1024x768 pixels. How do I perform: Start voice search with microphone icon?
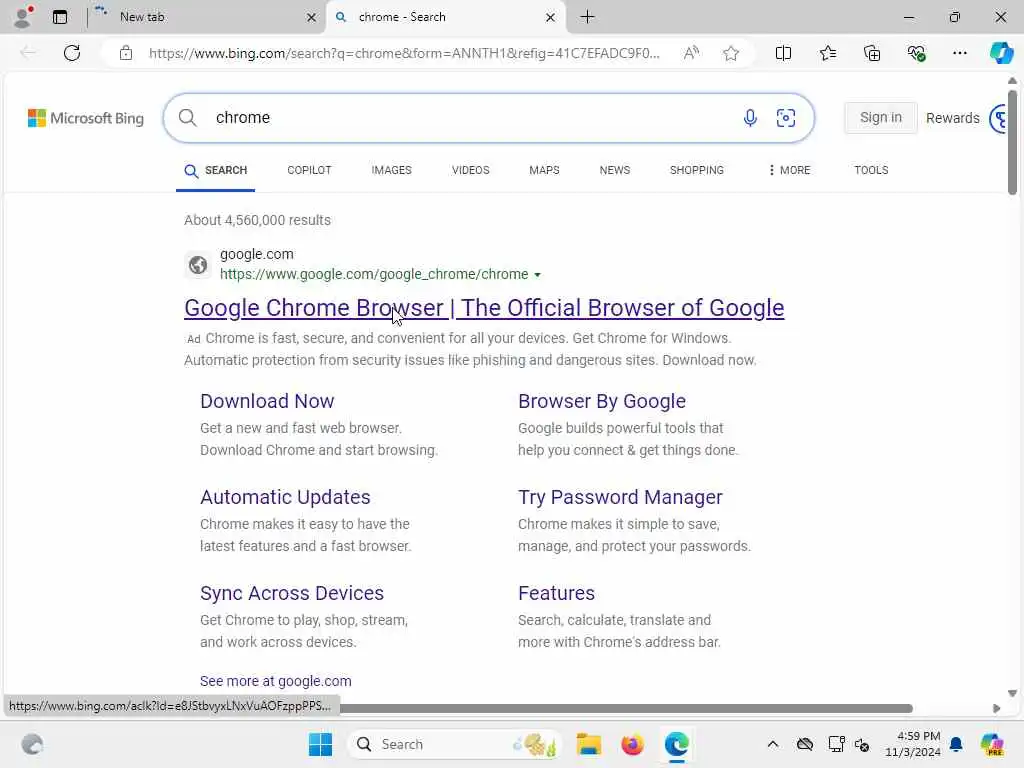click(750, 118)
